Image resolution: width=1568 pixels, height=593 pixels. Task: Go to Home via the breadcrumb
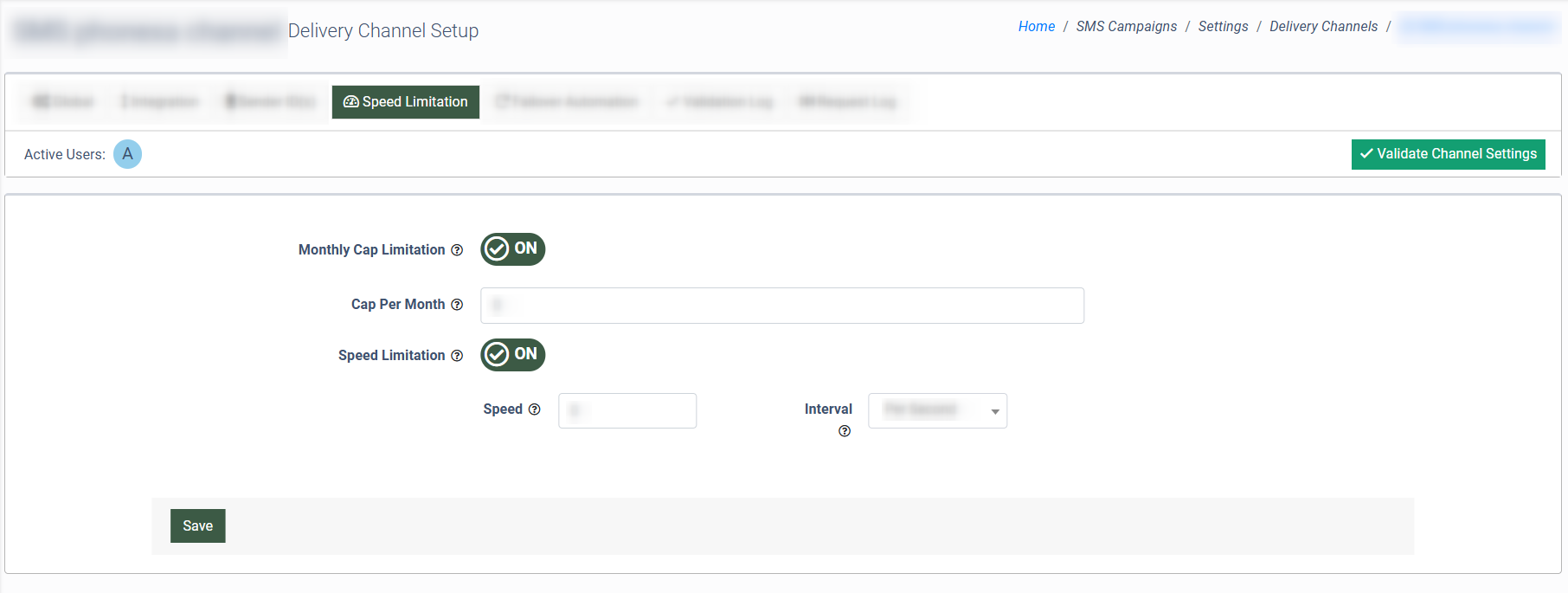click(x=1036, y=27)
